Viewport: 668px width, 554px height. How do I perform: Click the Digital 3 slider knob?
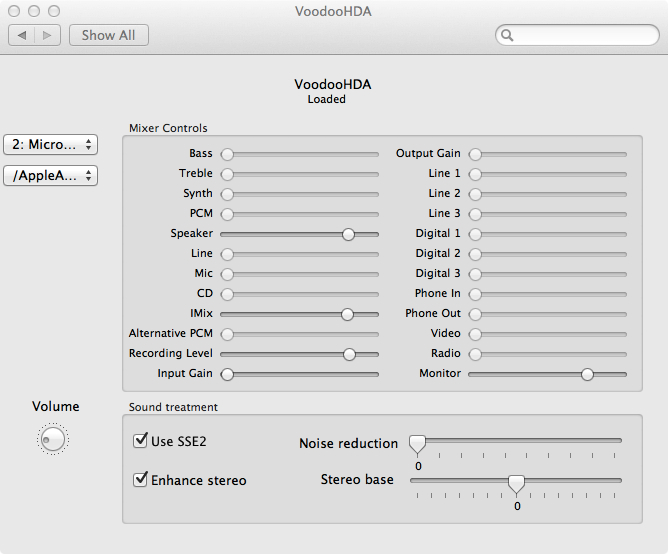pos(475,274)
